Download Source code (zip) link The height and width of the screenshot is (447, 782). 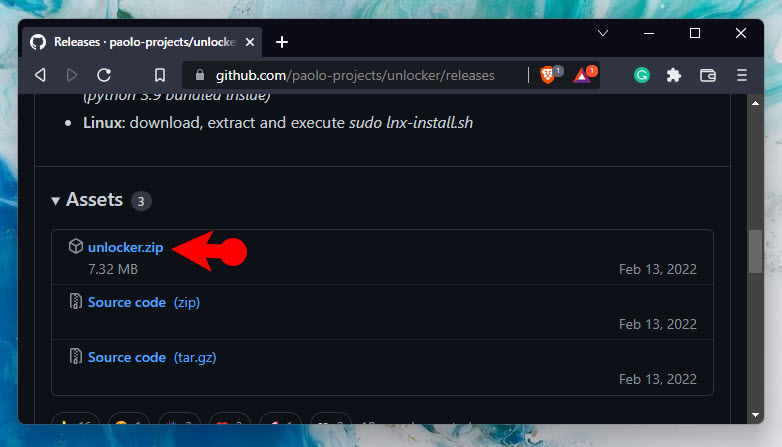pos(144,302)
